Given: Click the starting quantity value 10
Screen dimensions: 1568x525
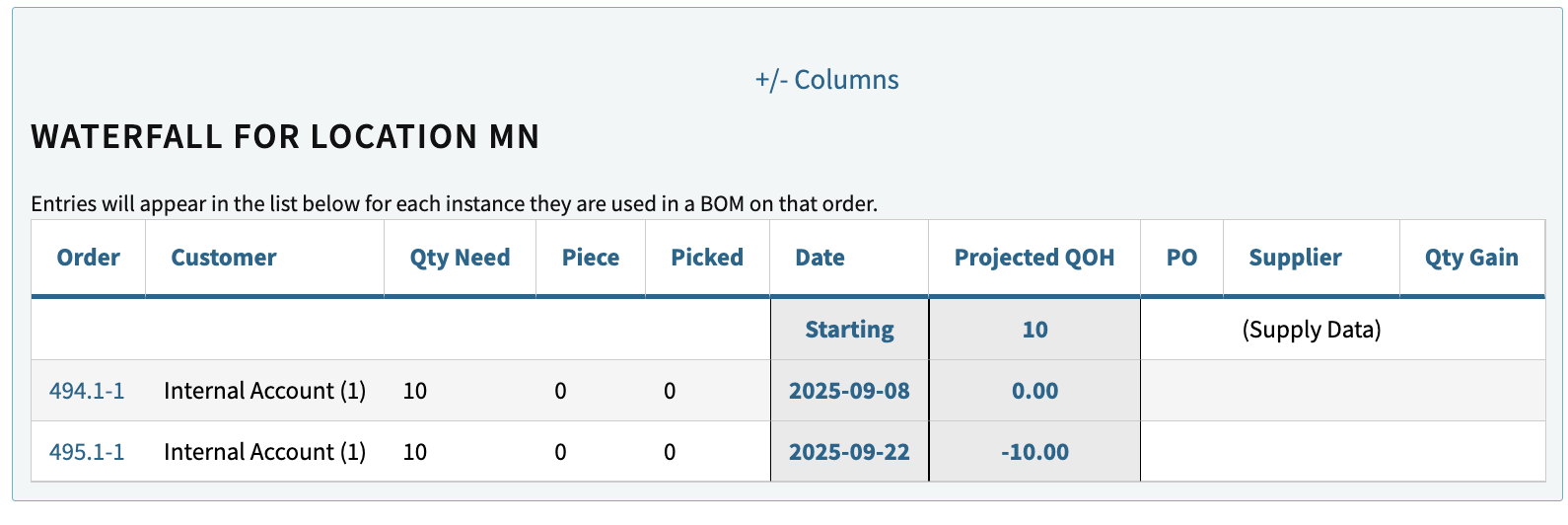Looking at the screenshot, I should point(1034,330).
